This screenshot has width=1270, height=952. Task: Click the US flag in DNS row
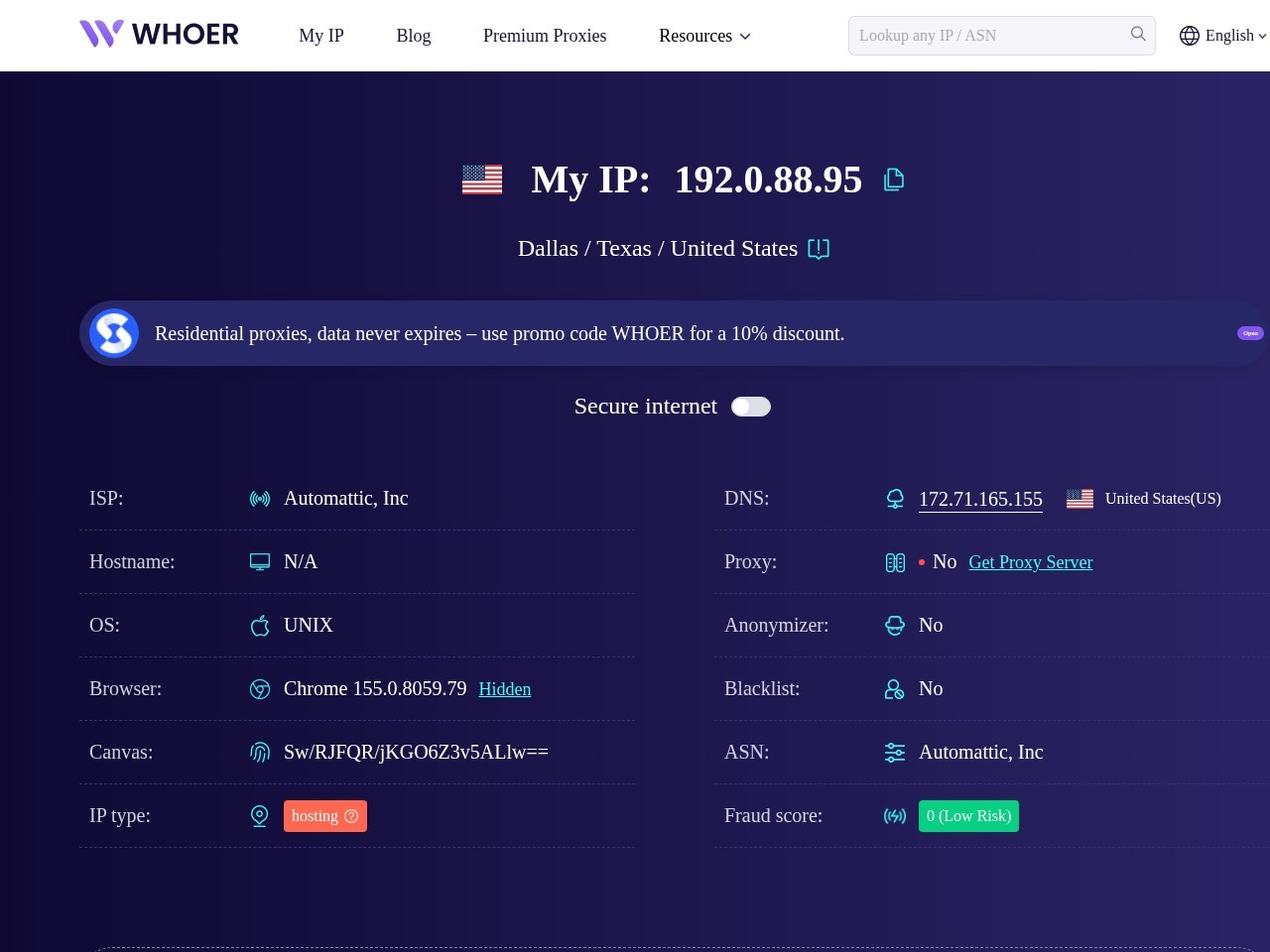(1079, 499)
